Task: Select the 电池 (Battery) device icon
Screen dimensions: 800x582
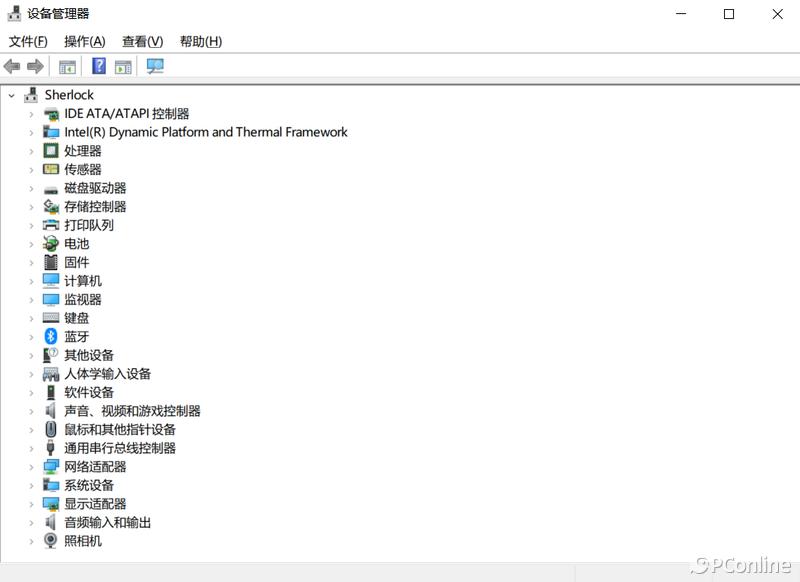Action: (51, 243)
